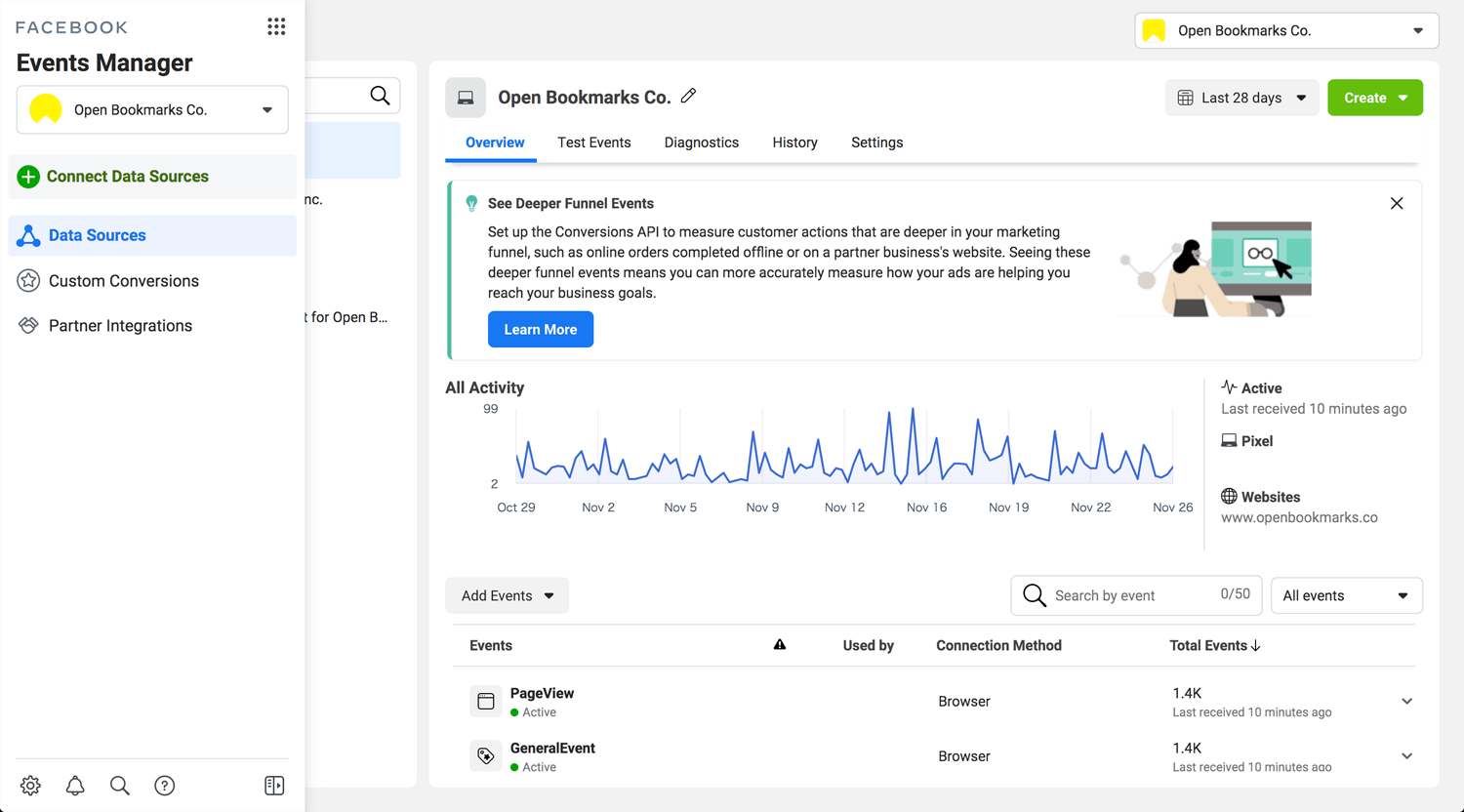Click the highlighted data source list item
Image resolution: width=1464 pixels, height=812 pixels.
(352, 150)
